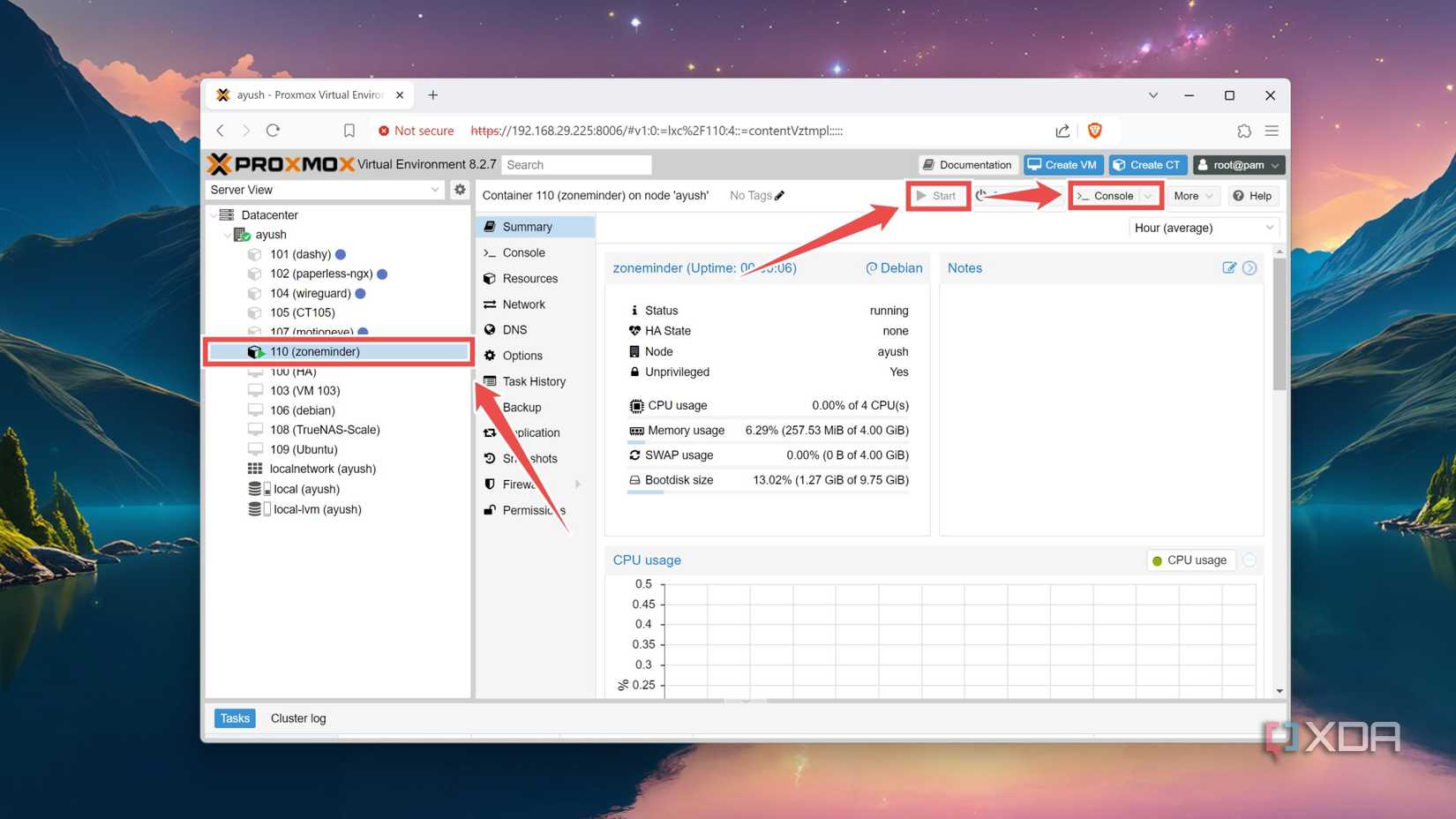Click the share page icon in address bar
Viewport: 1456px width, 819px height.
(1062, 131)
